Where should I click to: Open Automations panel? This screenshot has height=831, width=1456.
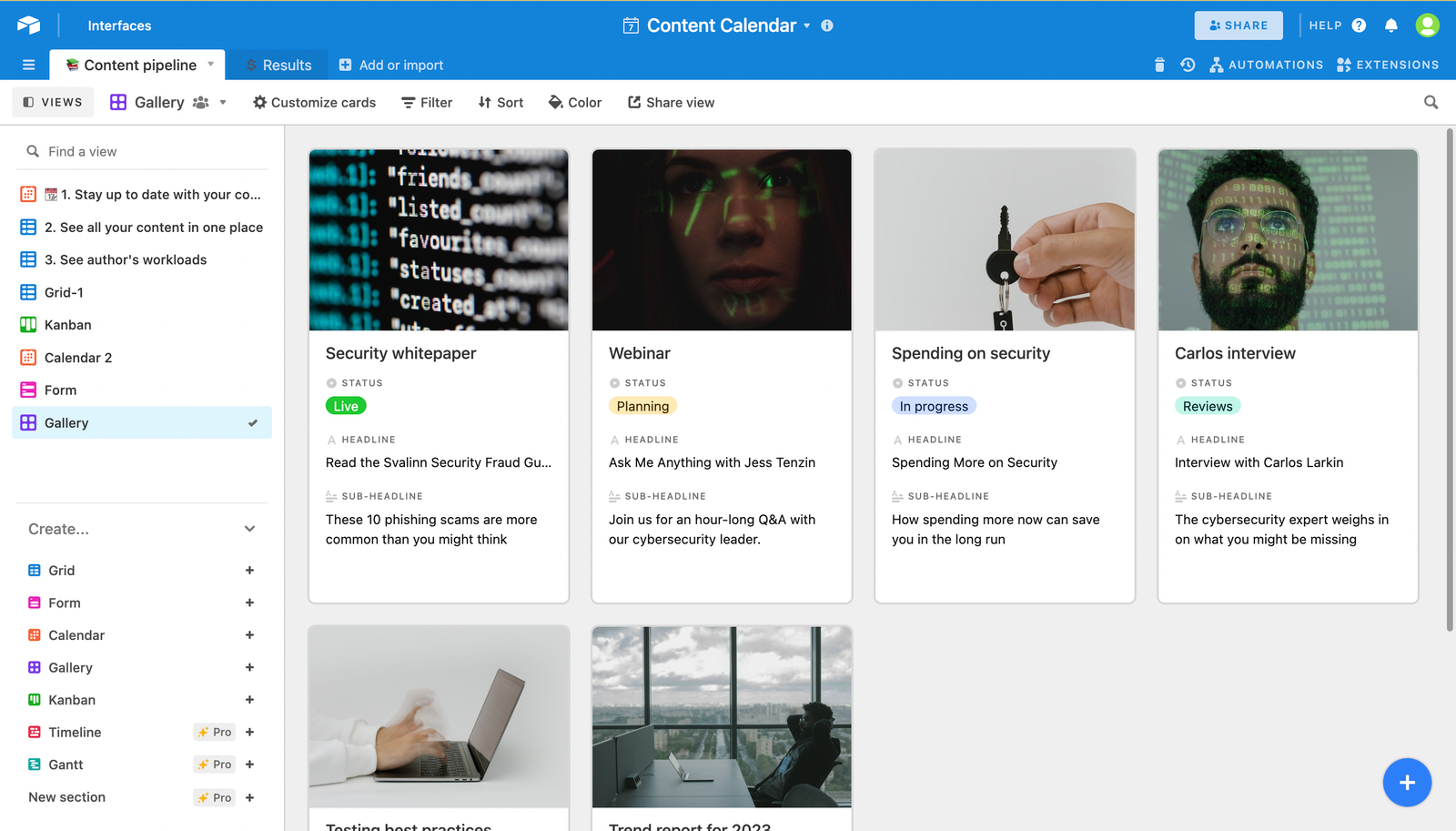point(1266,65)
